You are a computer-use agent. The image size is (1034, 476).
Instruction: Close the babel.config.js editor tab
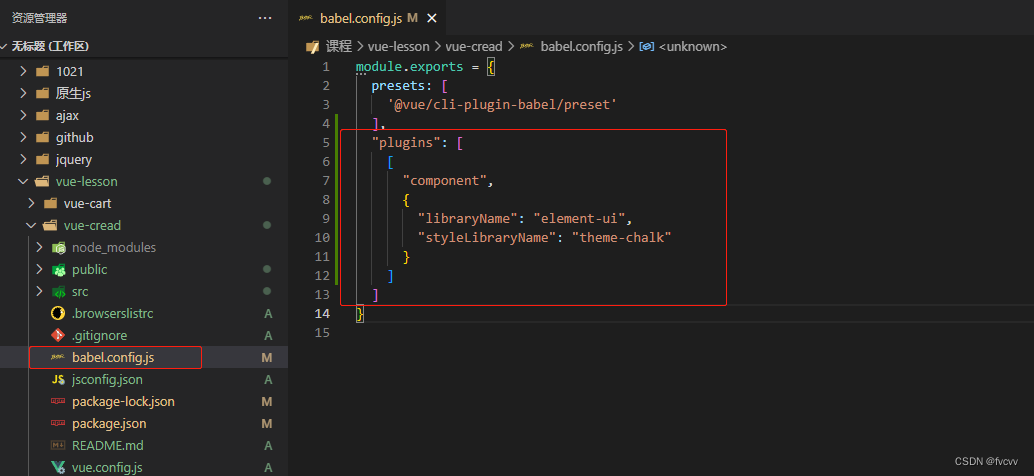[x=432, y=18]
